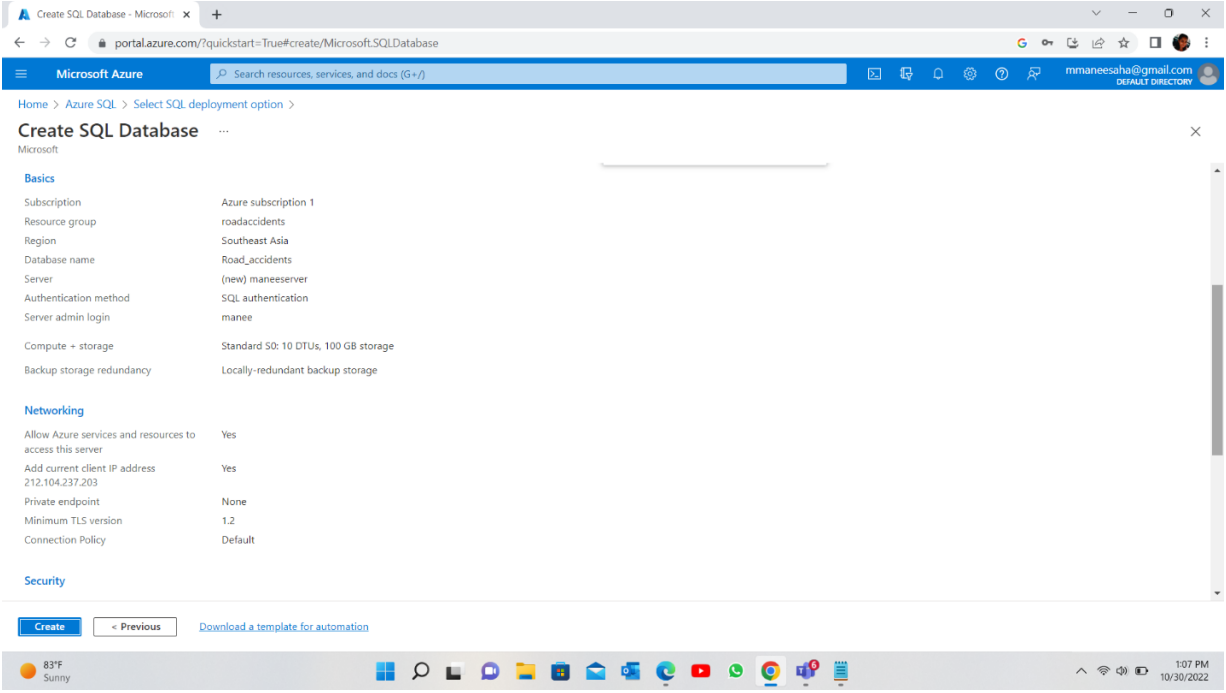Click the Previous button
The width and height of the screenshot is (1226, 693).
[135, 627]
